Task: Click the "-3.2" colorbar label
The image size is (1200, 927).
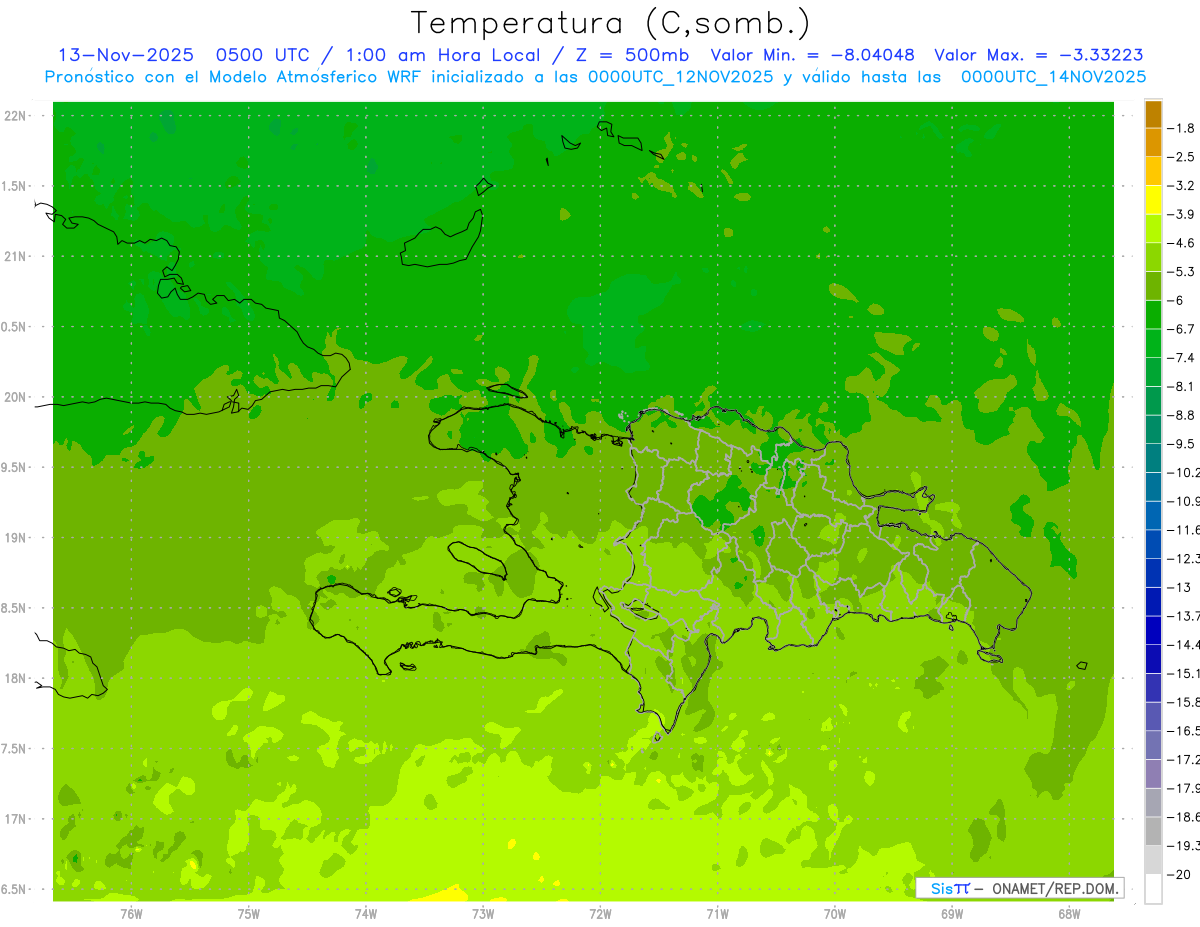Action: pyautogui.click(x=1182, y=185)
